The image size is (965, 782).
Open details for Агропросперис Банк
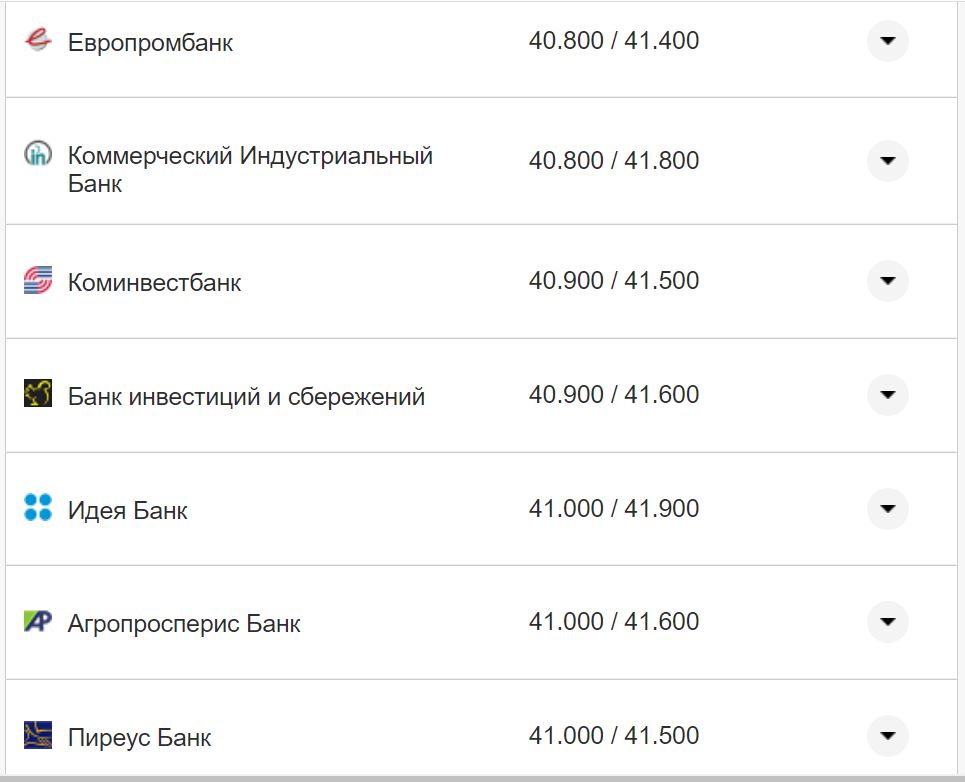click(x=887, y=621)
